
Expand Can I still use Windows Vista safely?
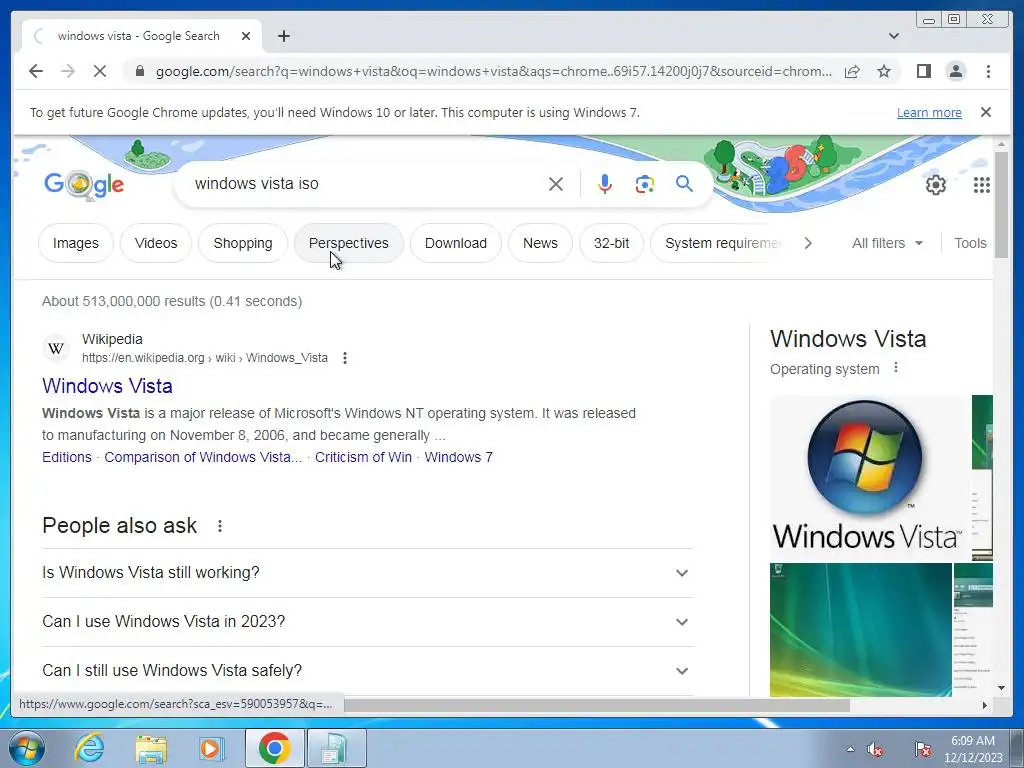(x=368, y=671)
